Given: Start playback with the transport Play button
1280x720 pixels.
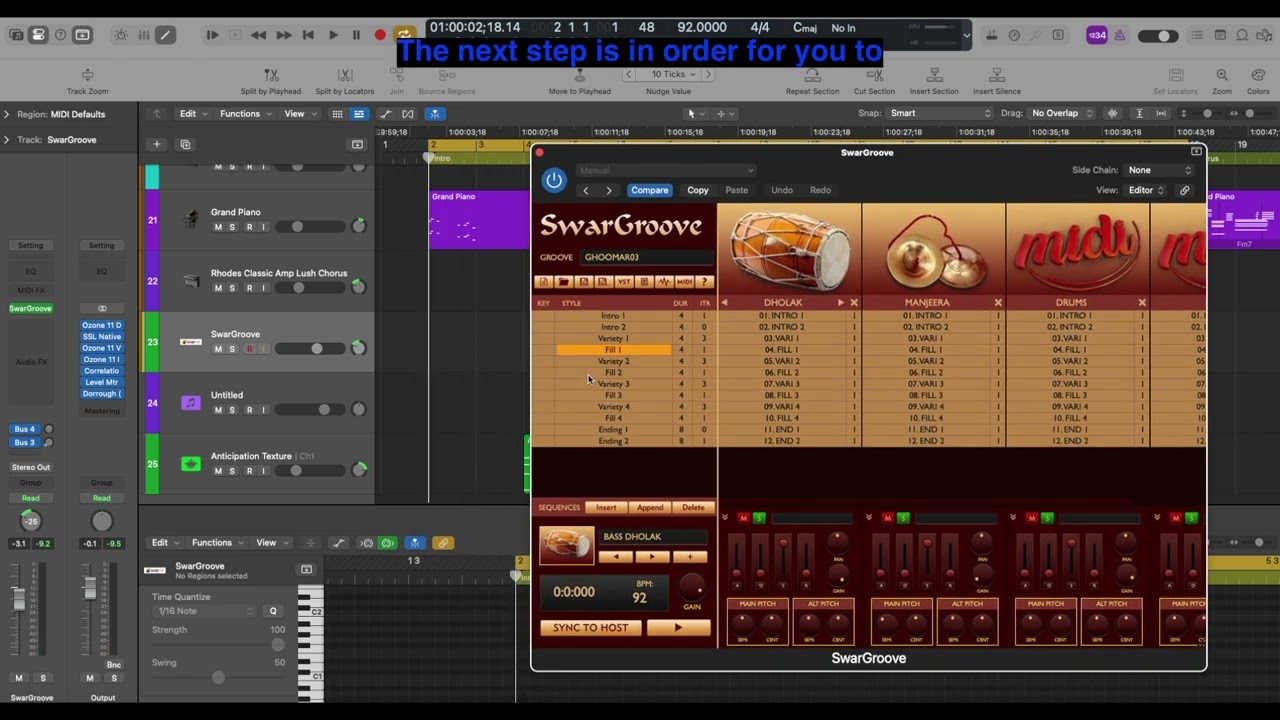Looking at the screenshot, I should click(x=333, y=35).
